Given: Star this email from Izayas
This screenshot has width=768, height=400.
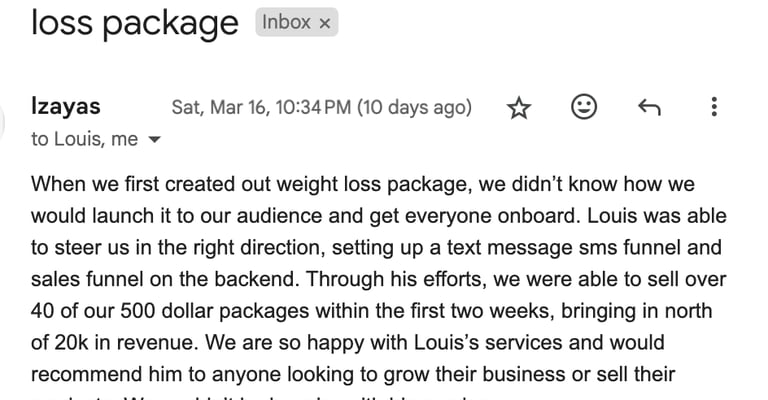Looking at the screenshot, I should 519,108.
